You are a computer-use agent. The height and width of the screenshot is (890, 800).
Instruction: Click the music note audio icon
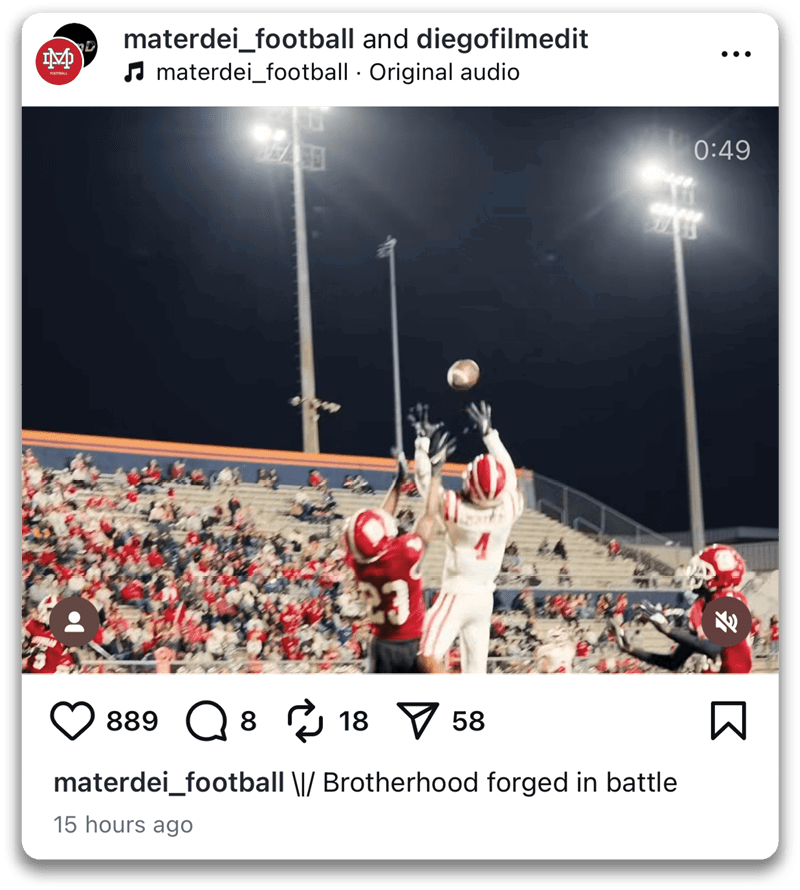tap(134, 72)
